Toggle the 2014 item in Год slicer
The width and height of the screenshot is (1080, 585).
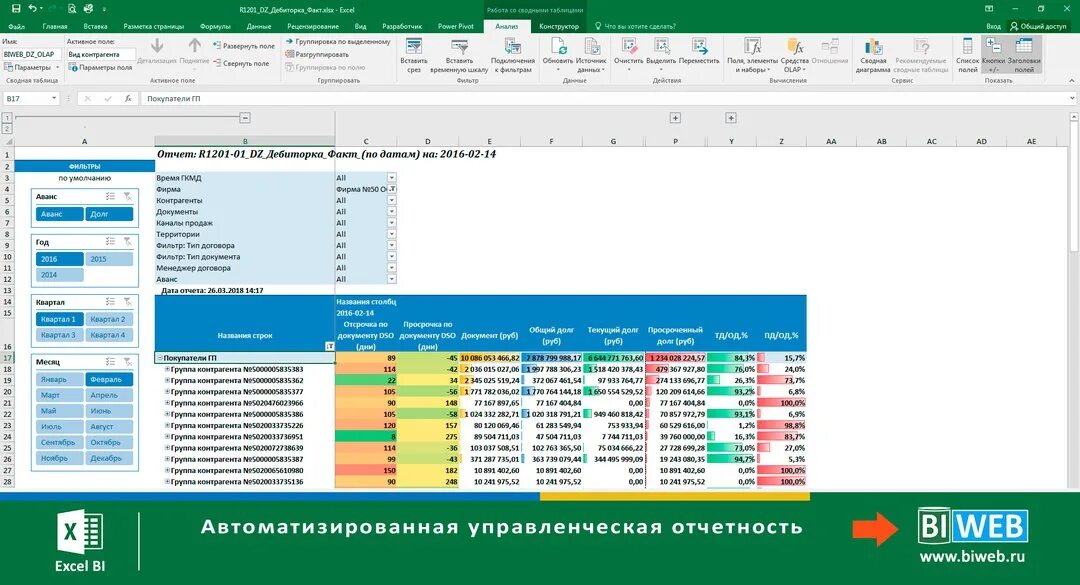(59, 275)
